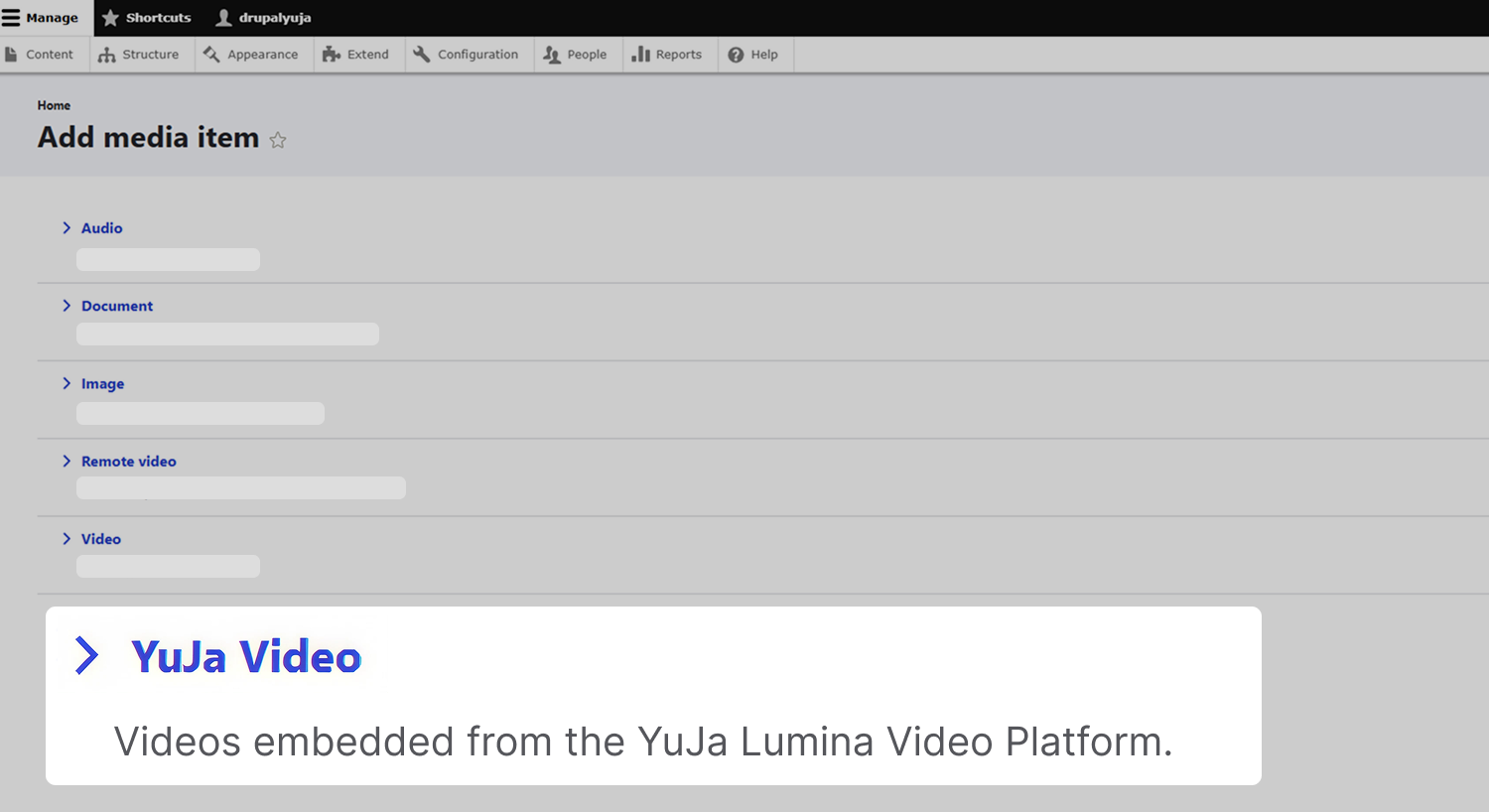Open the drupalyuja user account menu
The width and height of the screenshot is (1489, 812).
click(263, 18)
